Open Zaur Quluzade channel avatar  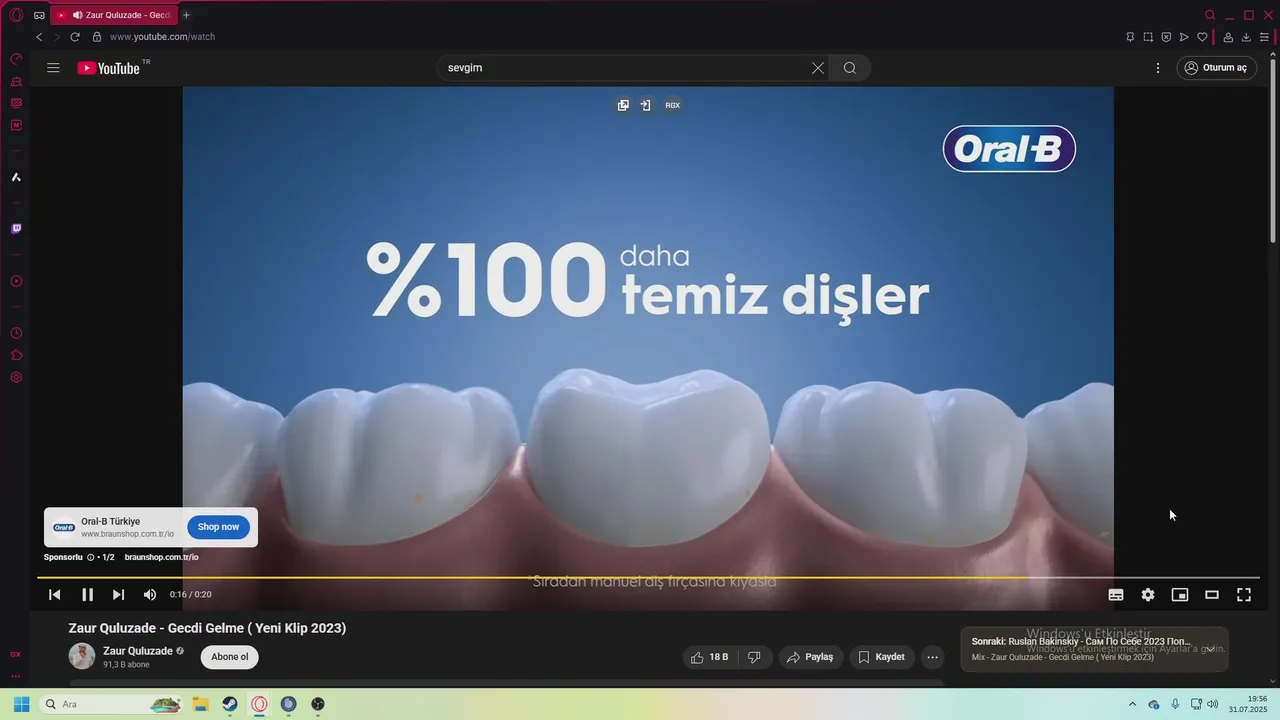point(82,656)
